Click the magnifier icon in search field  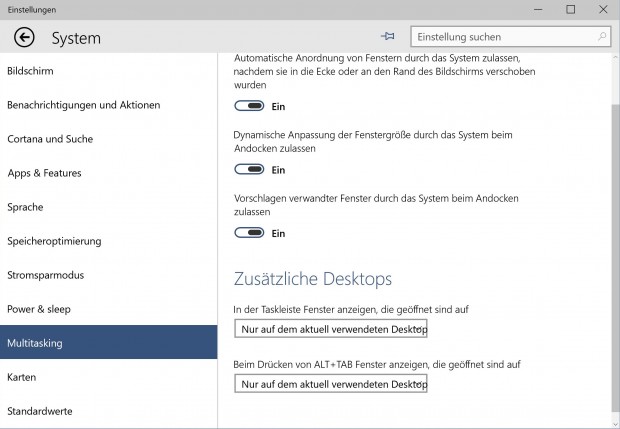(602, 37)
